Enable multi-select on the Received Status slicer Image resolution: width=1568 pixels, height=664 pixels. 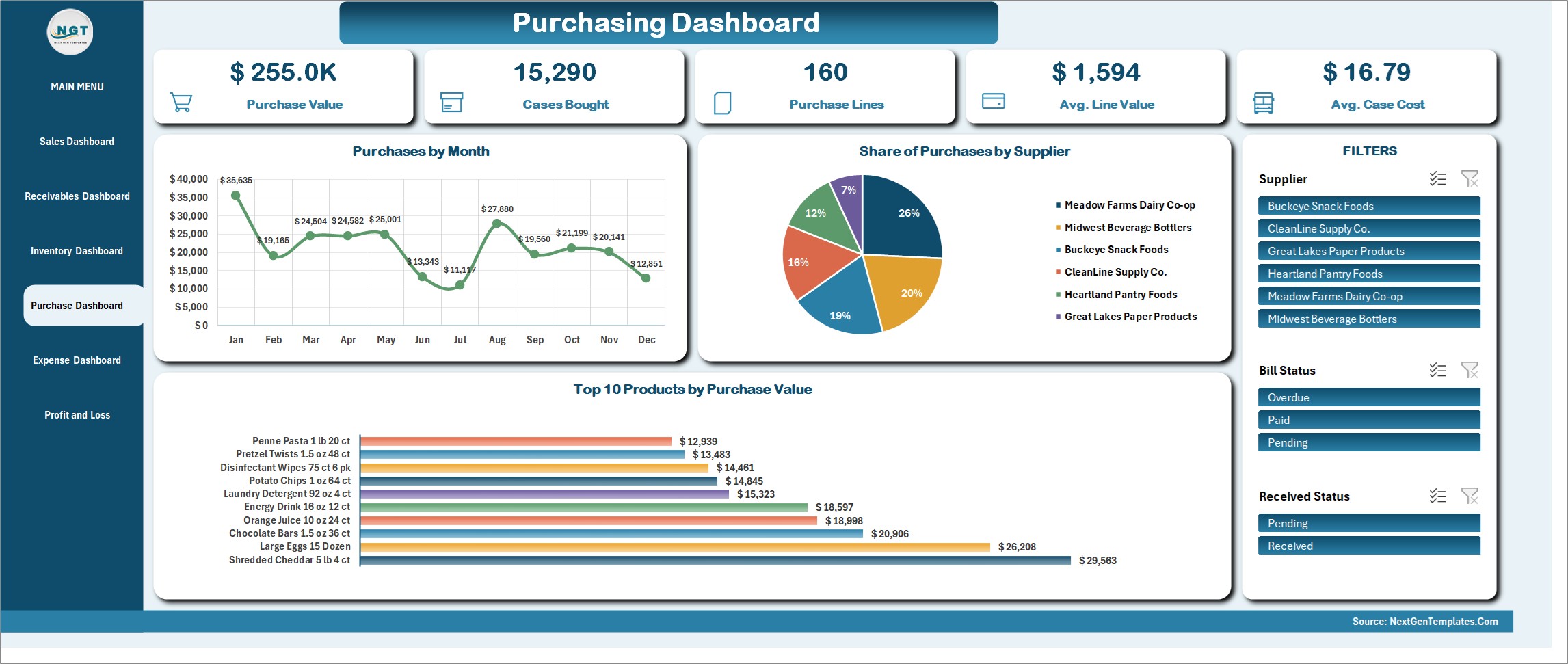tap(1437, 496)
